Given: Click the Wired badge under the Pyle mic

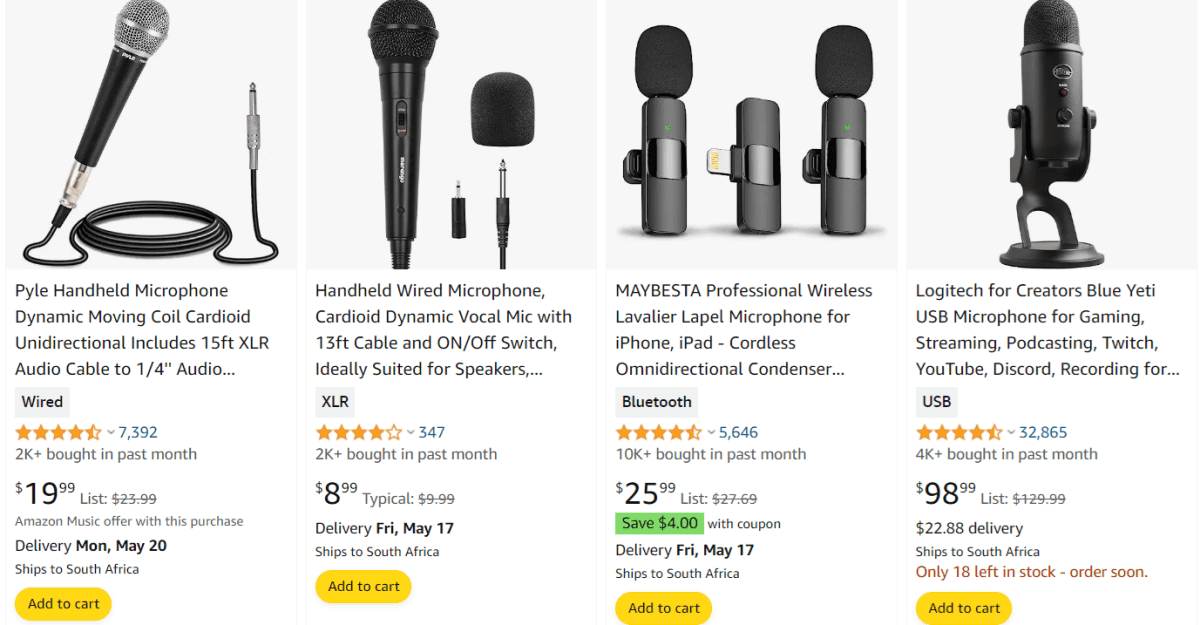Looking at the screenshot, I should (41, 401).
